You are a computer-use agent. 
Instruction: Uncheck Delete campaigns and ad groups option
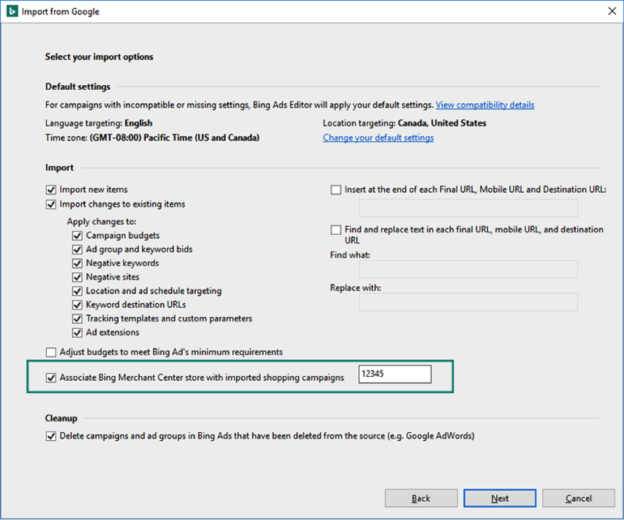[x=51, y=436]
